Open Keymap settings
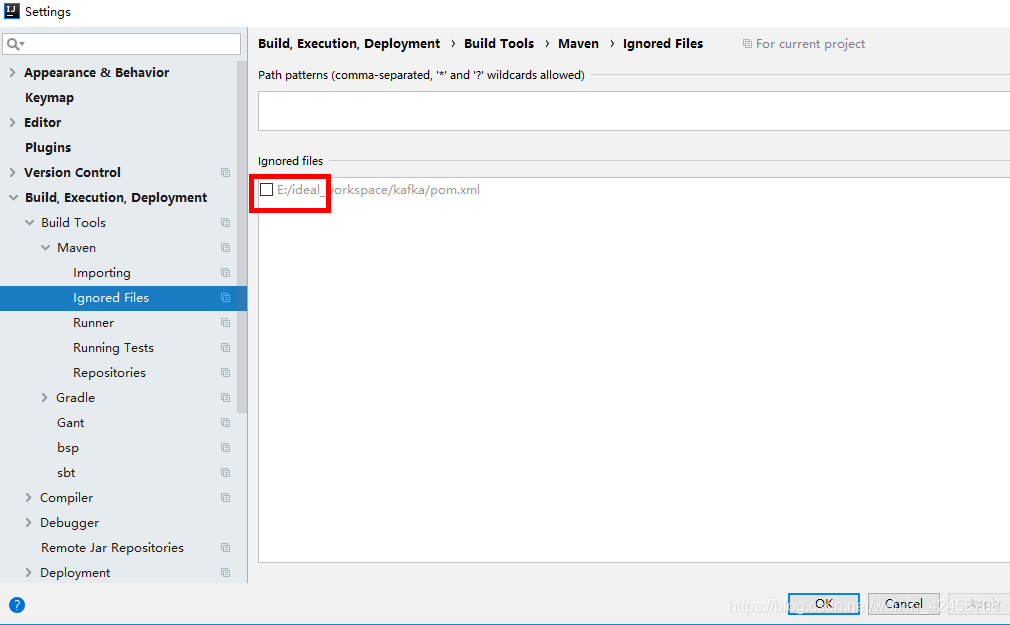1010x625 pixels. (50, 98)
